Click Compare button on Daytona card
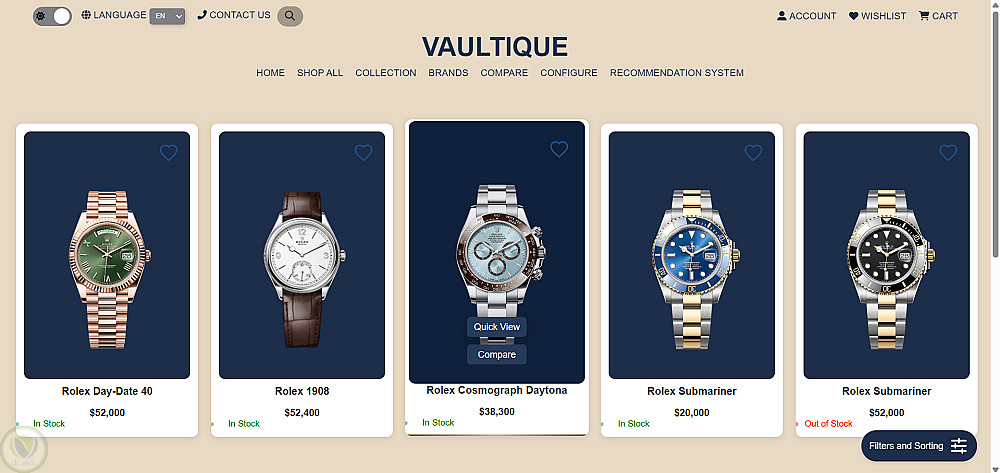Viewport: 1000px width, 473px height. tap(497, 354)
